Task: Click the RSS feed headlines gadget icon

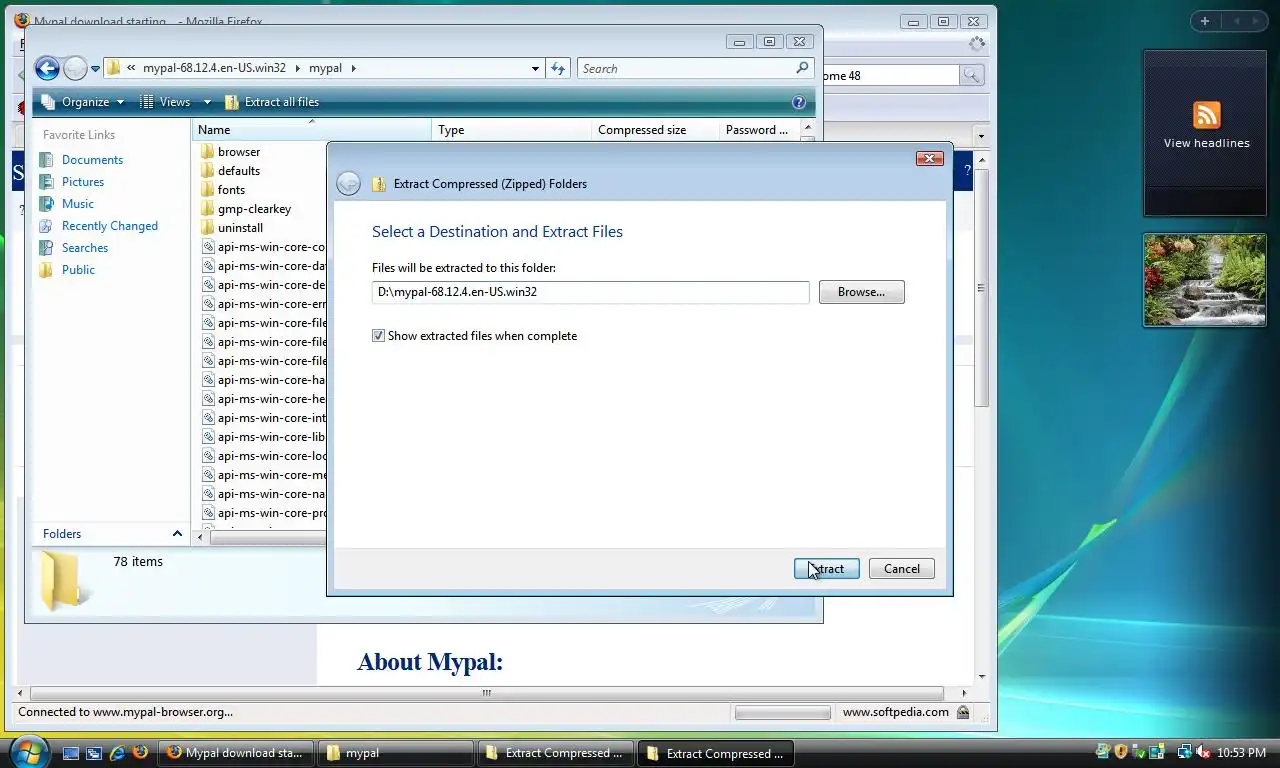Action: tap(1206, 114)
